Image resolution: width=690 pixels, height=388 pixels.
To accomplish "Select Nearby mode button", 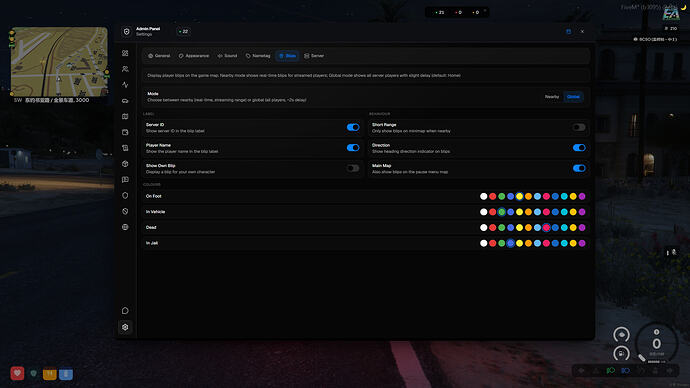I will click(x=552, y=97).
